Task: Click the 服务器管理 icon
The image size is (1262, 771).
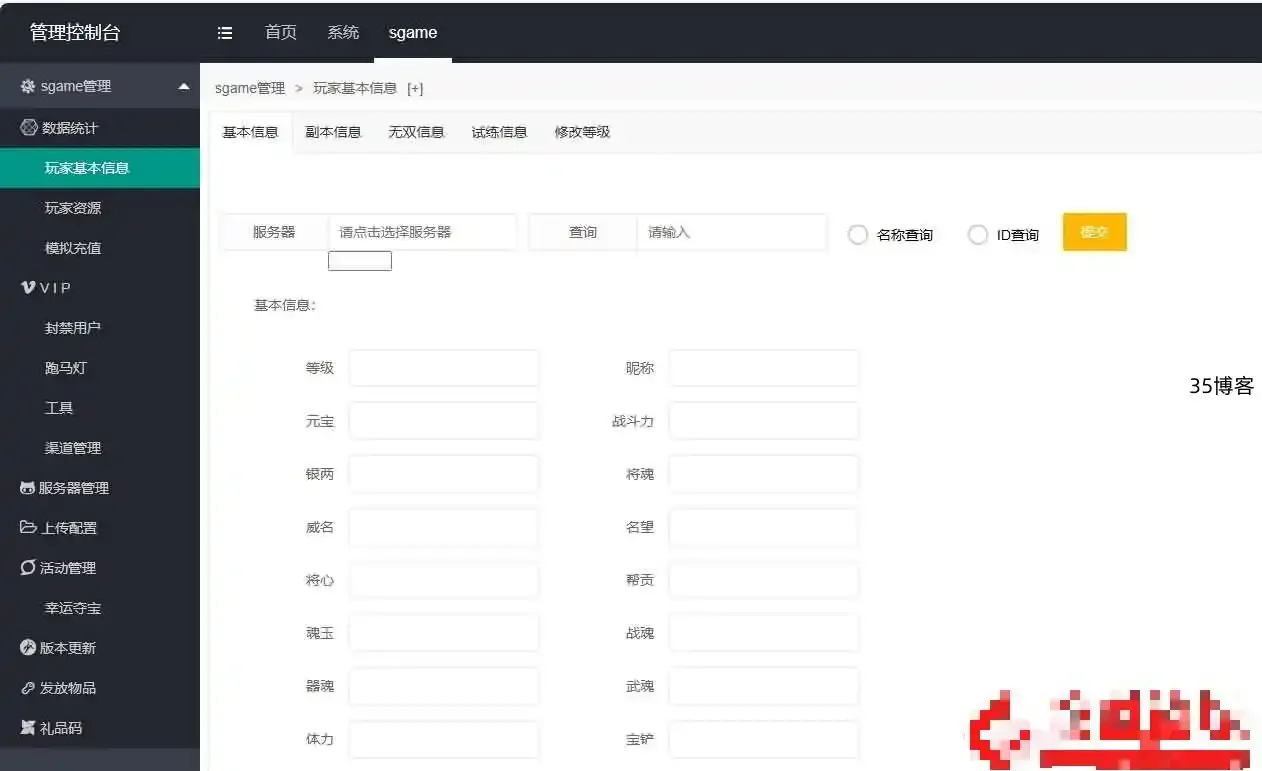Action: 28,488
